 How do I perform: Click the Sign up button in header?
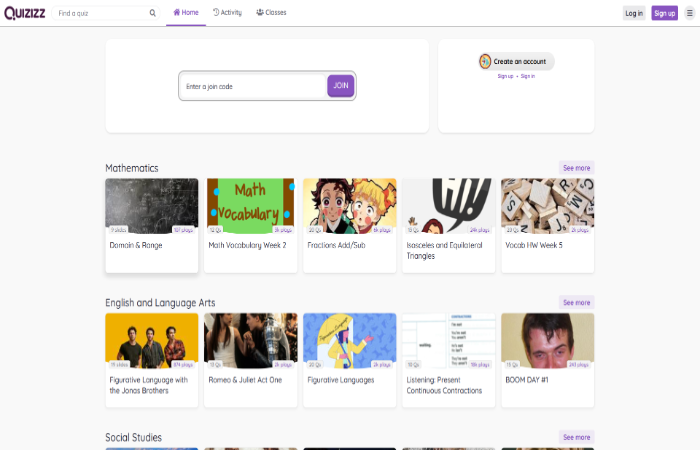[664, 13]
